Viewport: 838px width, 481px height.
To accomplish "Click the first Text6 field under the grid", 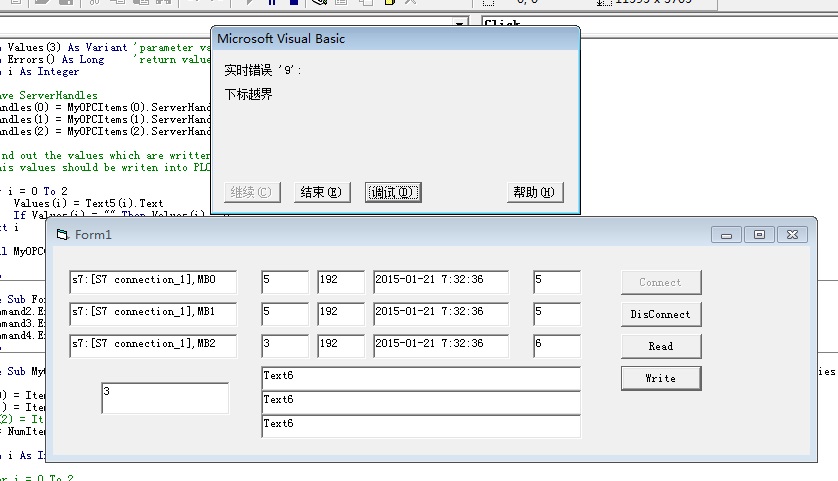I will tap(421, 378).
